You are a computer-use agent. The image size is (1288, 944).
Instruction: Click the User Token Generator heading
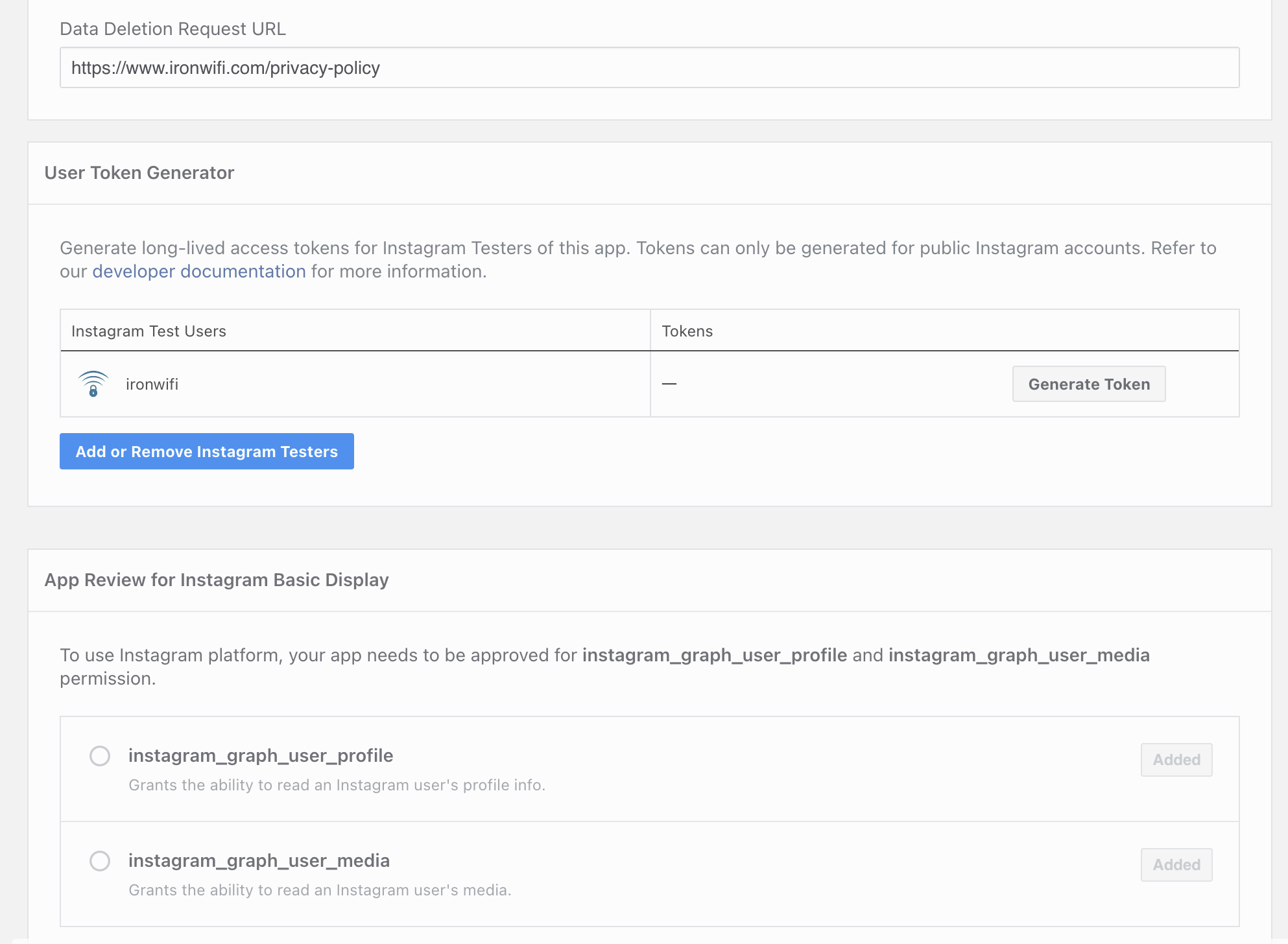[x=139, y=172]
